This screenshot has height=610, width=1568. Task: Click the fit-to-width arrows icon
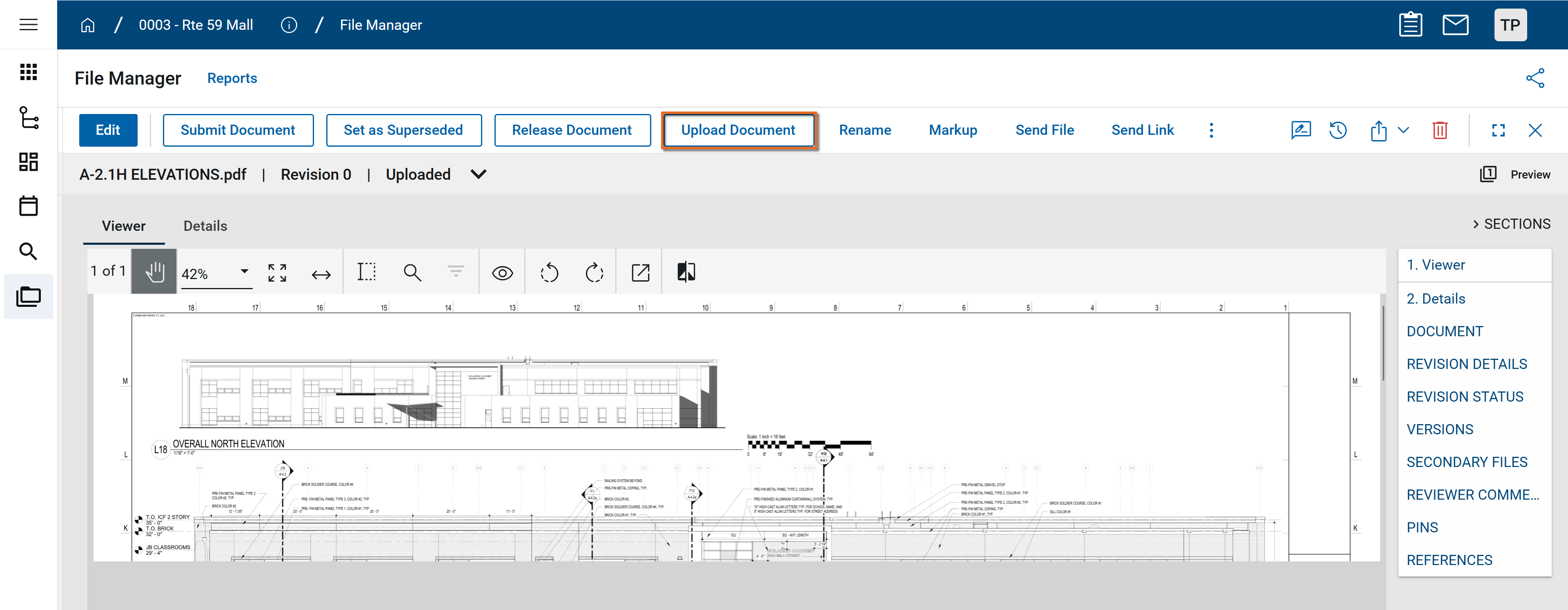[321, 274]
